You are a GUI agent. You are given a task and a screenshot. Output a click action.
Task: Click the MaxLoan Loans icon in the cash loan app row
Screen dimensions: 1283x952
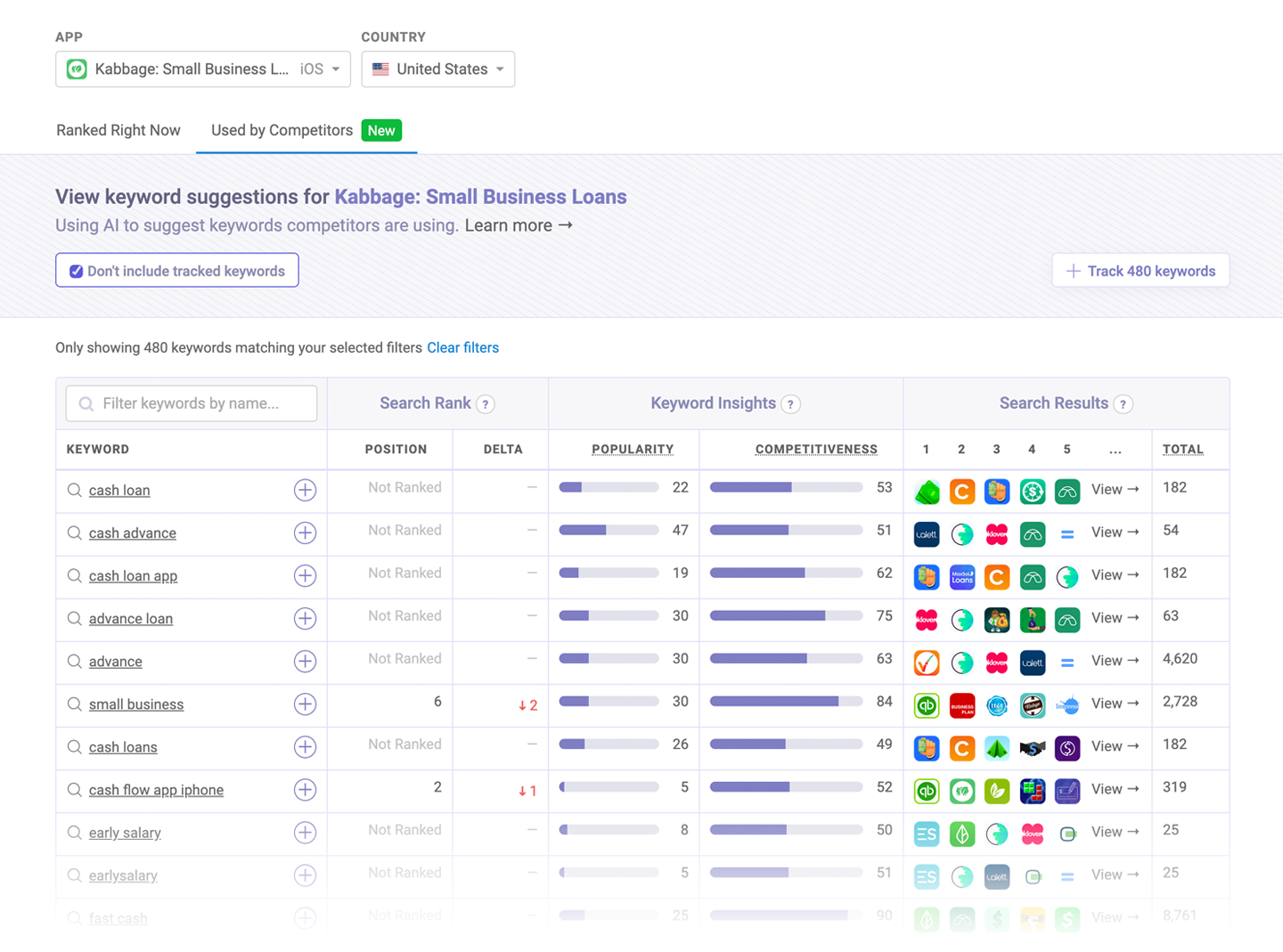pyautogui.click(x=962, y=576)
